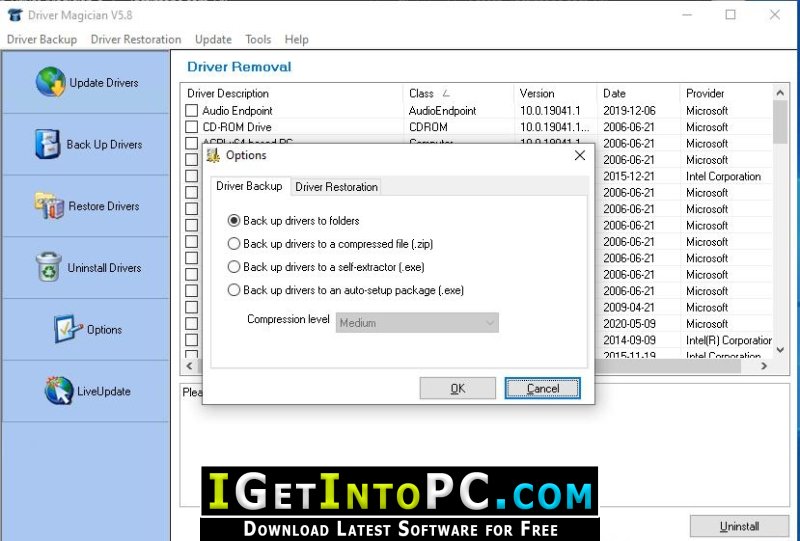Expand the Compression level dropdown
This screenshot has width=800, height=541.
[417, 323]
